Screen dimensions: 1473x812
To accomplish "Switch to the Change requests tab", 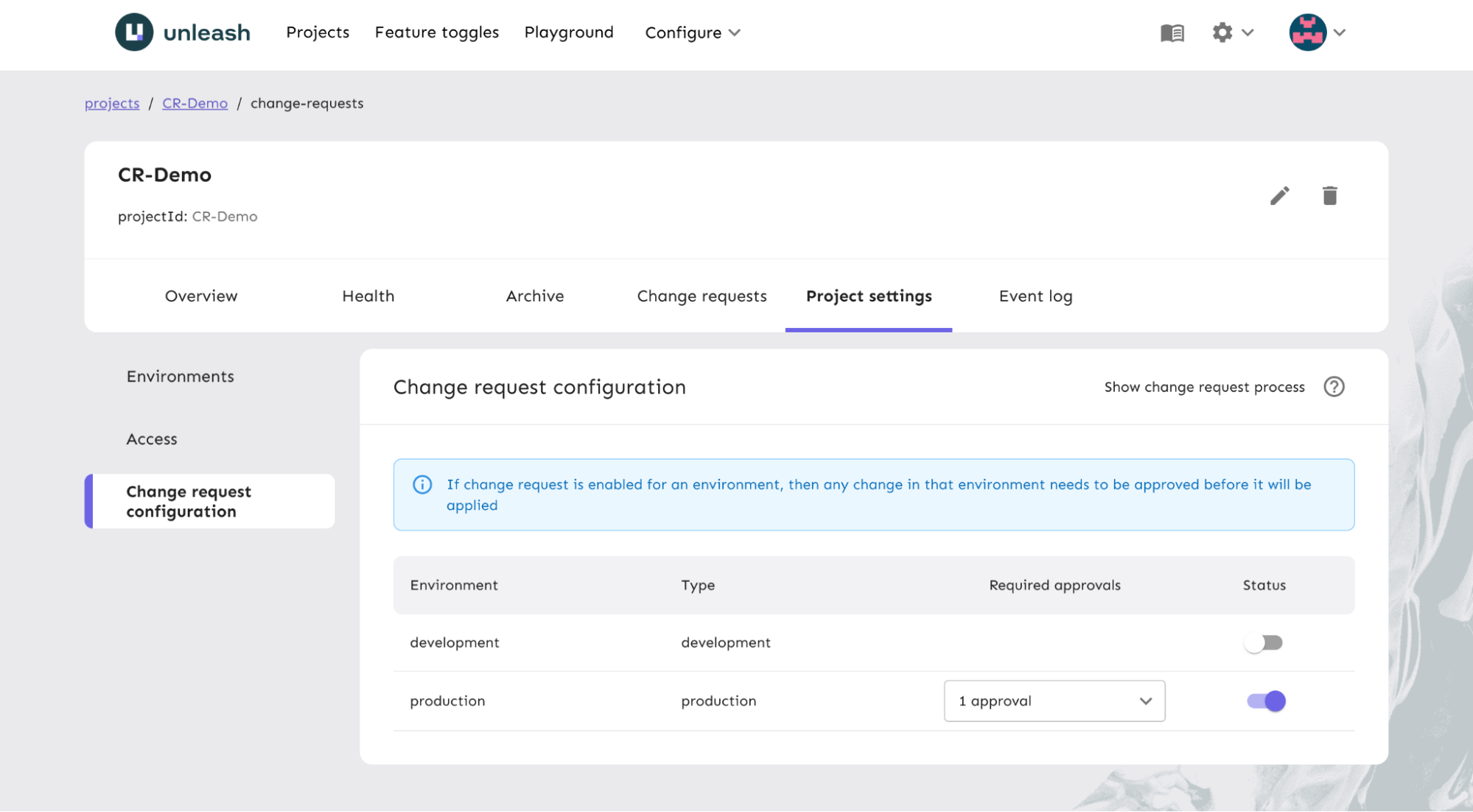I will 702,296.
